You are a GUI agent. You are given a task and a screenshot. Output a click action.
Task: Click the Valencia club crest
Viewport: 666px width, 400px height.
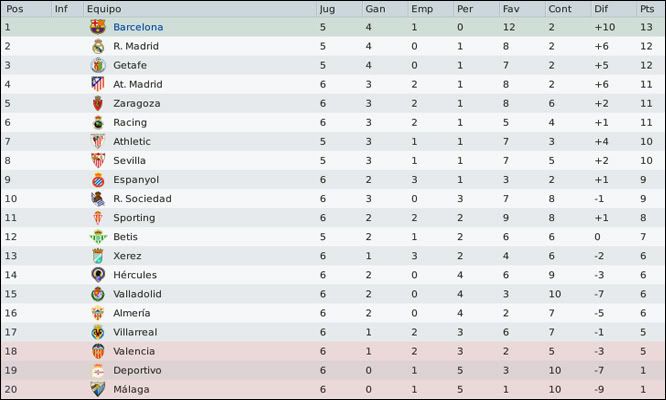[x=98, y=351]
